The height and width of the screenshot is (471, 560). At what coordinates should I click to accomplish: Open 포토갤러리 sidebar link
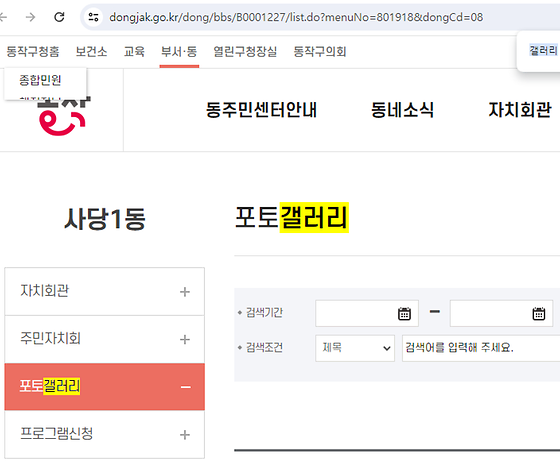pos(50,386)
